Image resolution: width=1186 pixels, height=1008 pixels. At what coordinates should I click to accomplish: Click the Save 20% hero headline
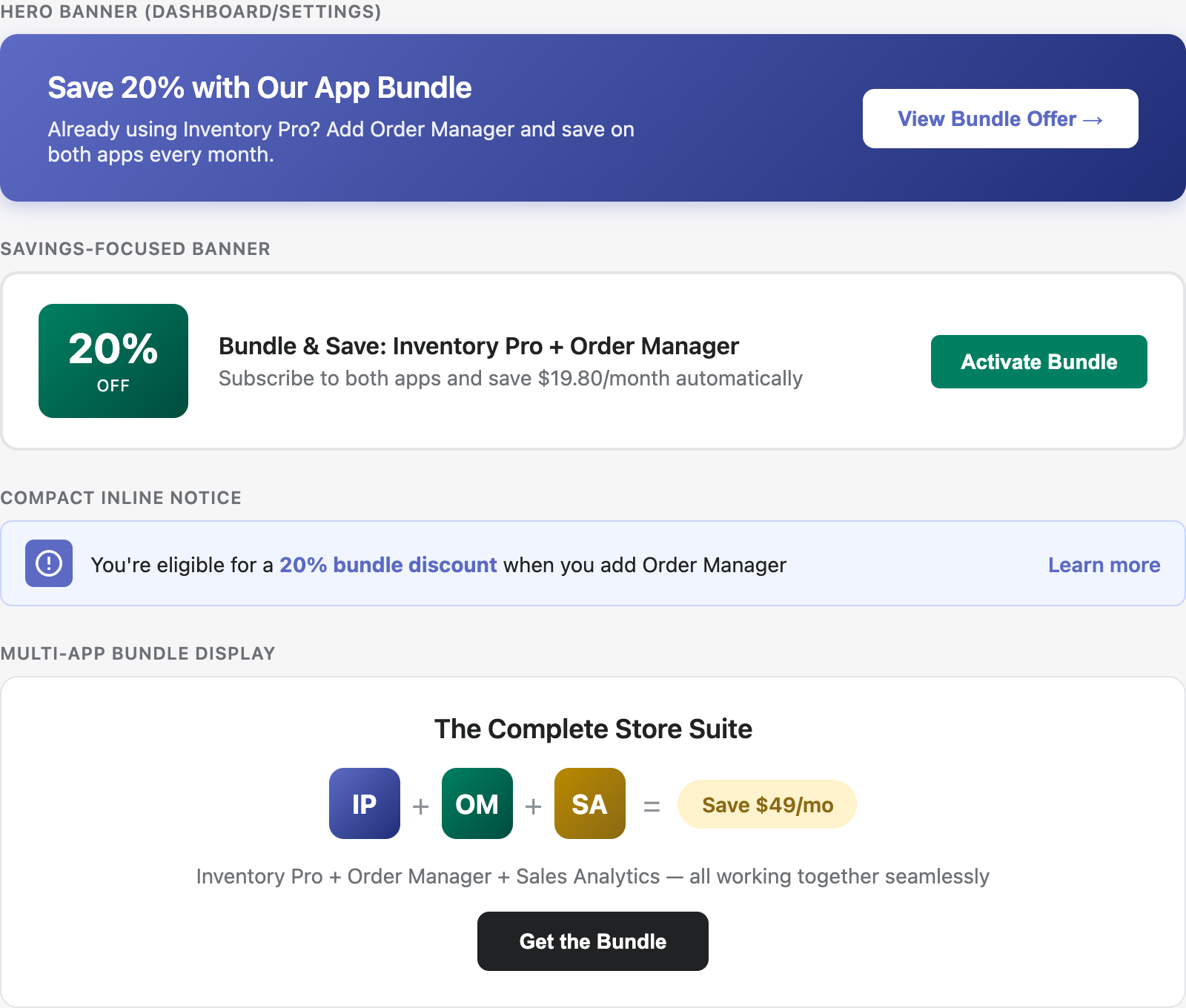tap(259, 87)
